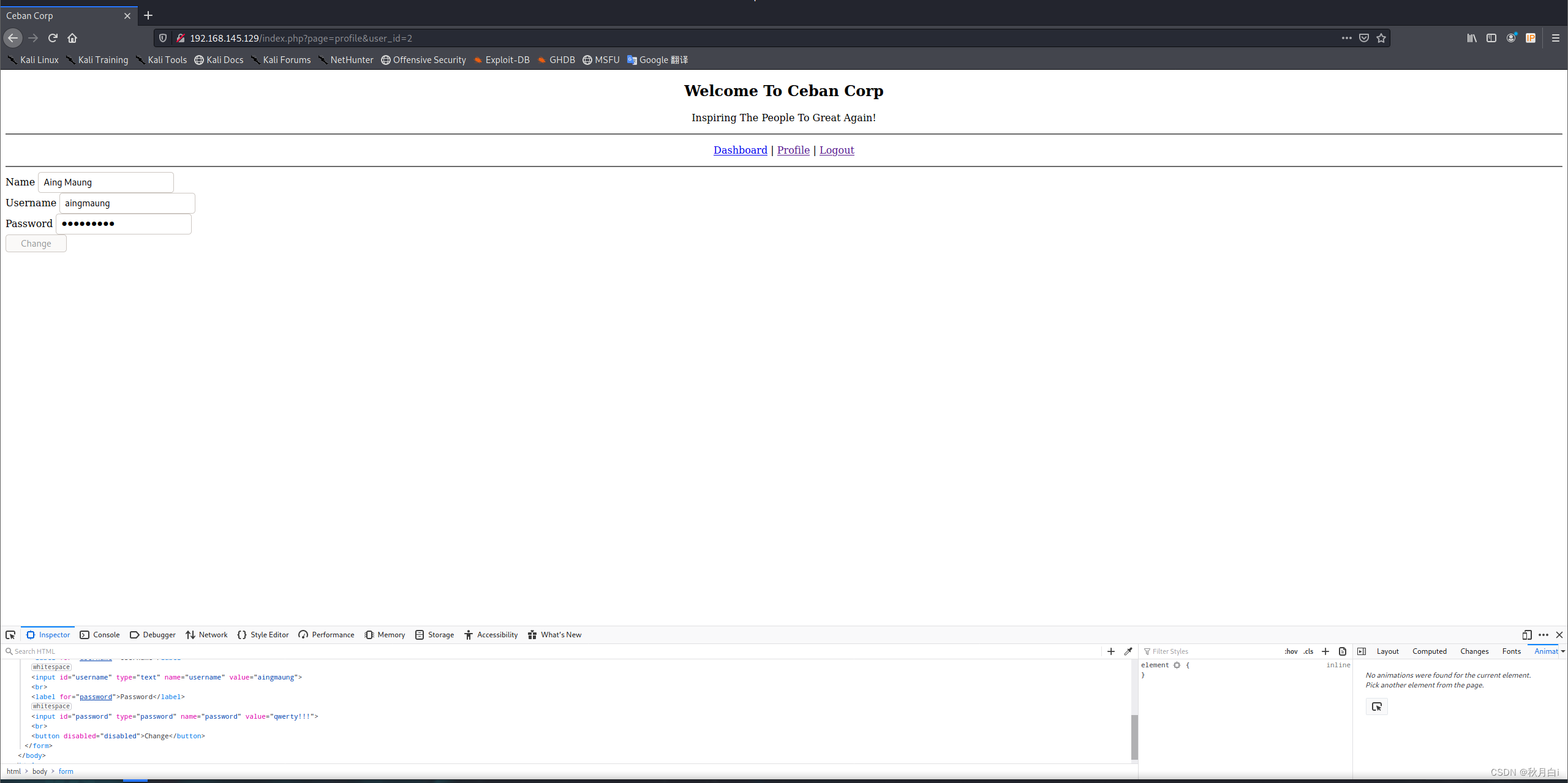The image size is (1568, 783).
Task: Switch to the Computed styles tab
Action: (x=1429, y=651)
